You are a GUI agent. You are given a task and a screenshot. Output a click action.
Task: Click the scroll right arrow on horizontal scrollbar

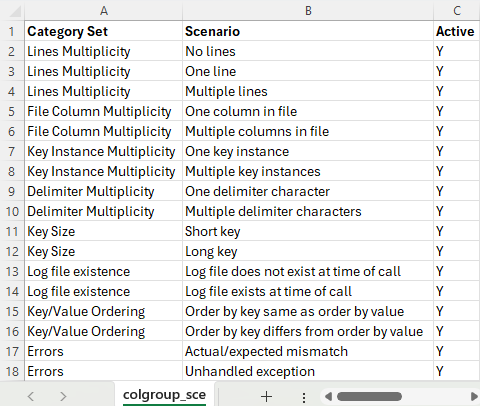474,396
